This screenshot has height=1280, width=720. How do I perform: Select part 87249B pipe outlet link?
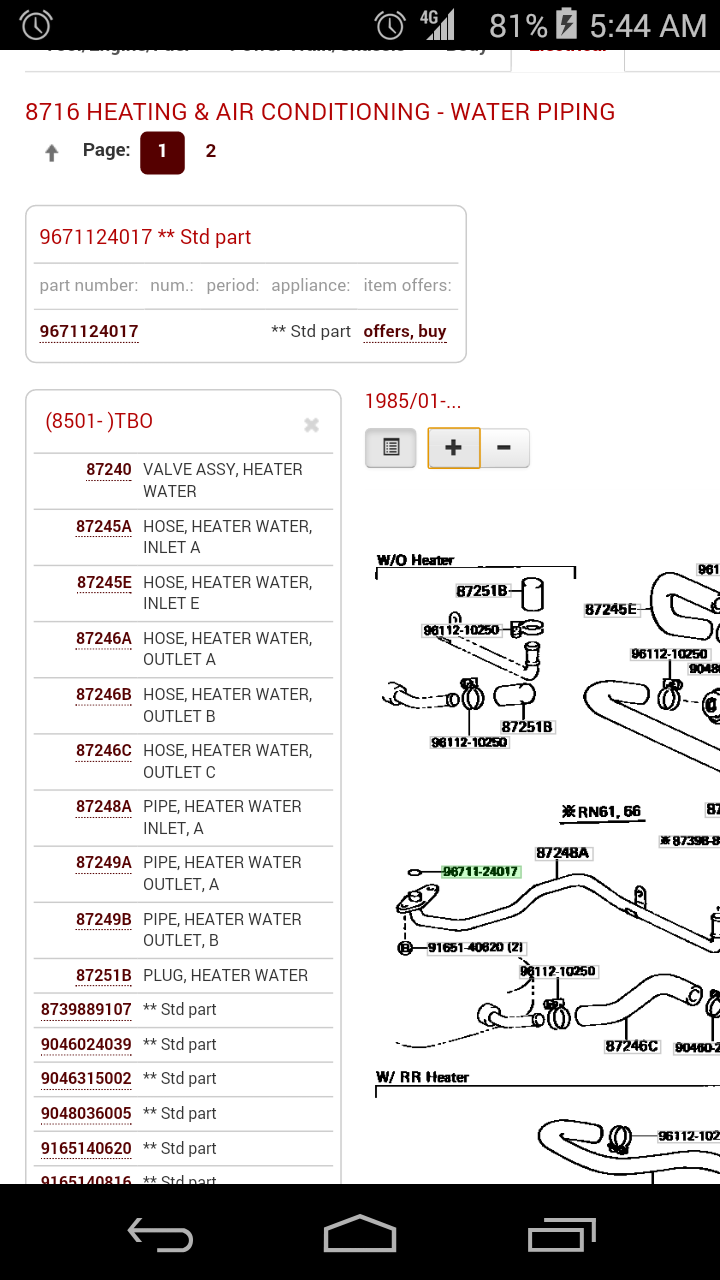103,920
